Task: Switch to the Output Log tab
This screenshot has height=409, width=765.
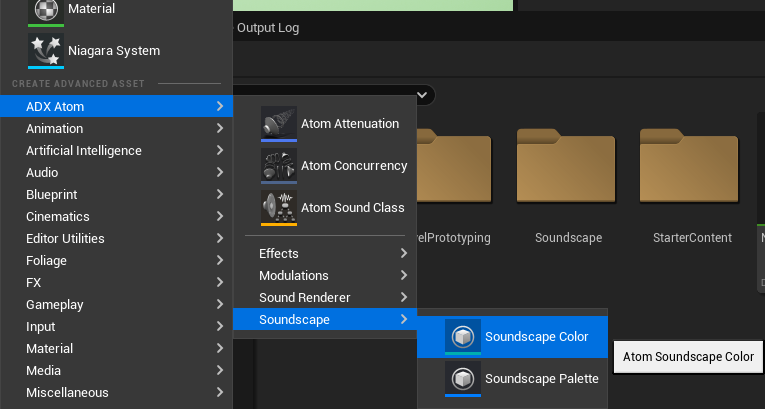Action: [x=267, y=28]
